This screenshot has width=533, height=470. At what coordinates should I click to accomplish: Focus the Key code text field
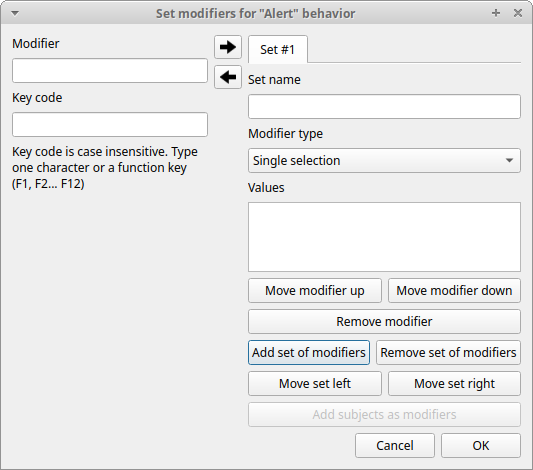click(x=110, y=124)
